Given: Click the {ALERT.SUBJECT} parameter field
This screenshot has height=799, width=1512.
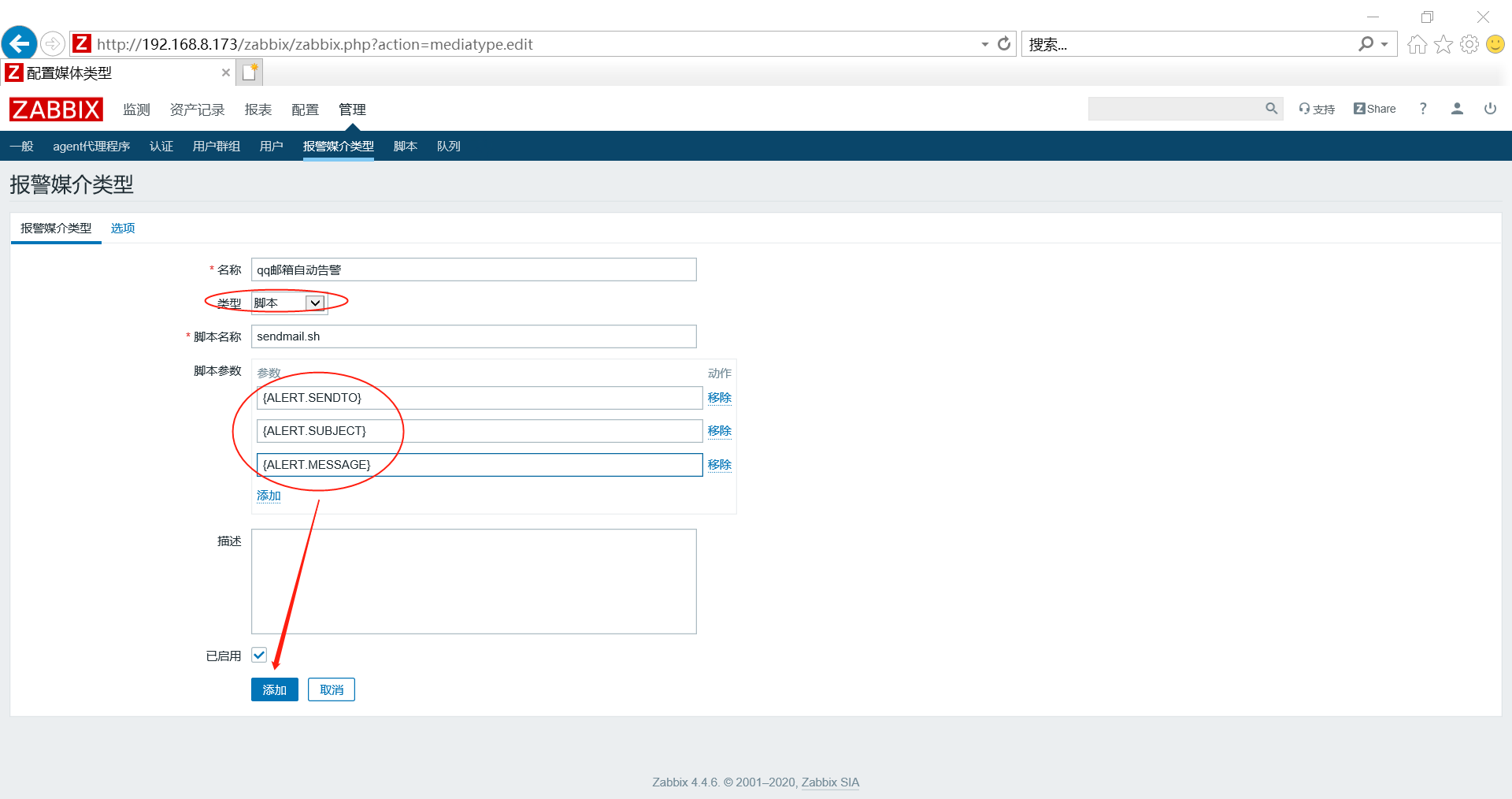Looking at the screenshot, I should coord(480,431).
